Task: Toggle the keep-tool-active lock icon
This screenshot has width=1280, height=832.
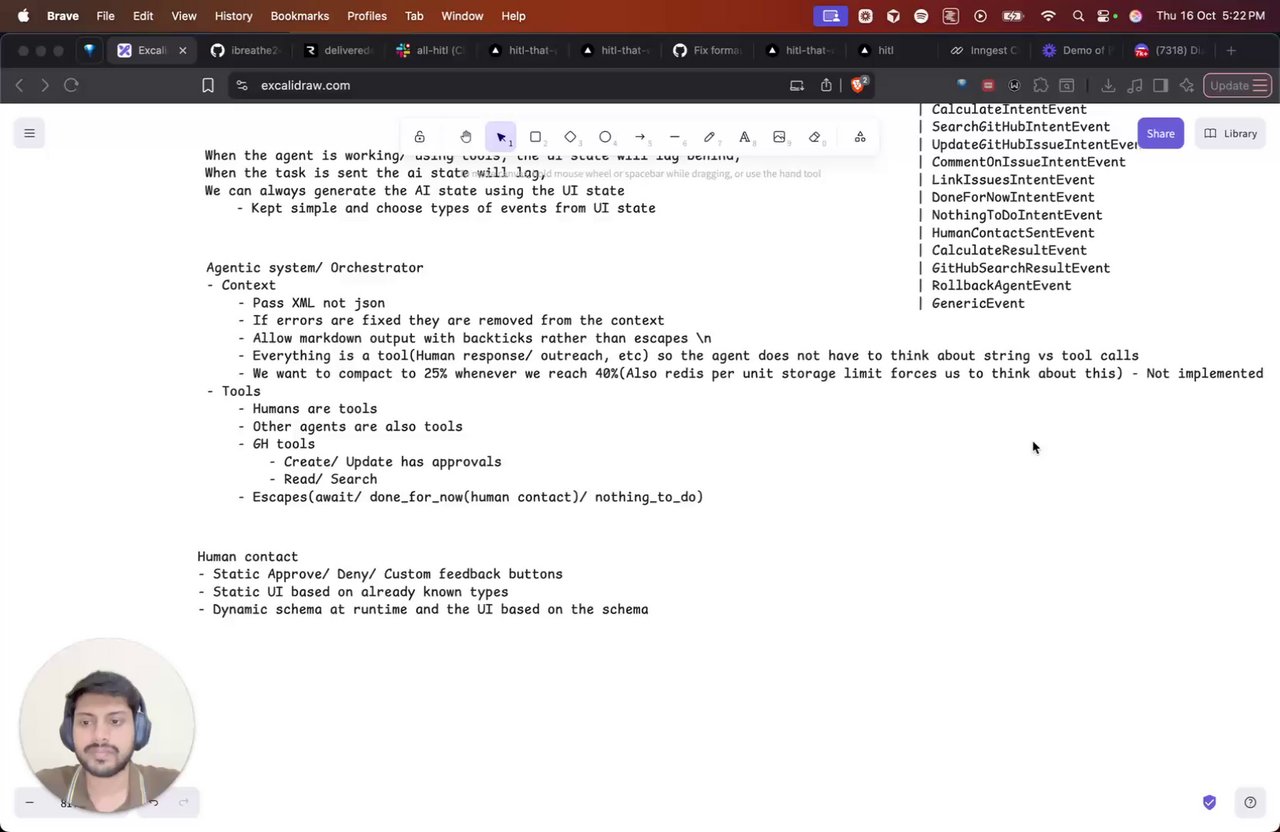Action: pyautogui.click(x=420, y=137)
